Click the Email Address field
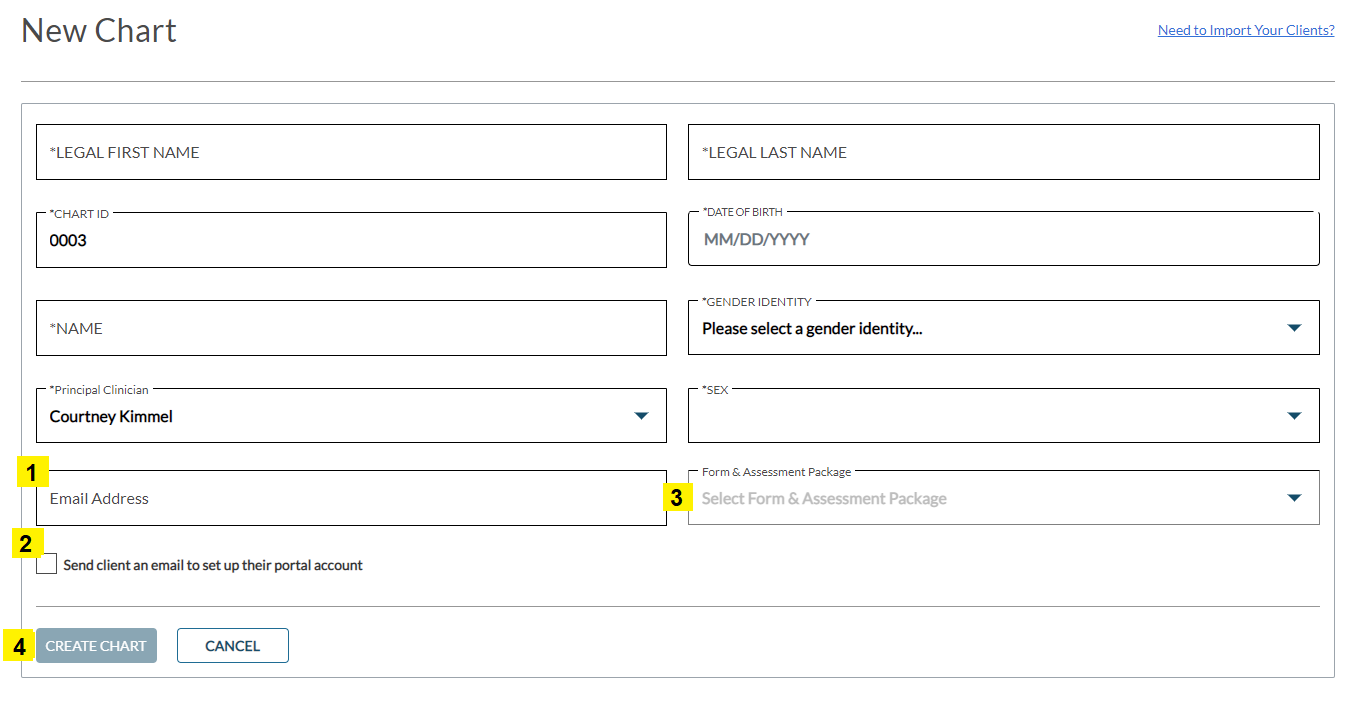This screenshot has width=1360, height=722. click(350, 498)
